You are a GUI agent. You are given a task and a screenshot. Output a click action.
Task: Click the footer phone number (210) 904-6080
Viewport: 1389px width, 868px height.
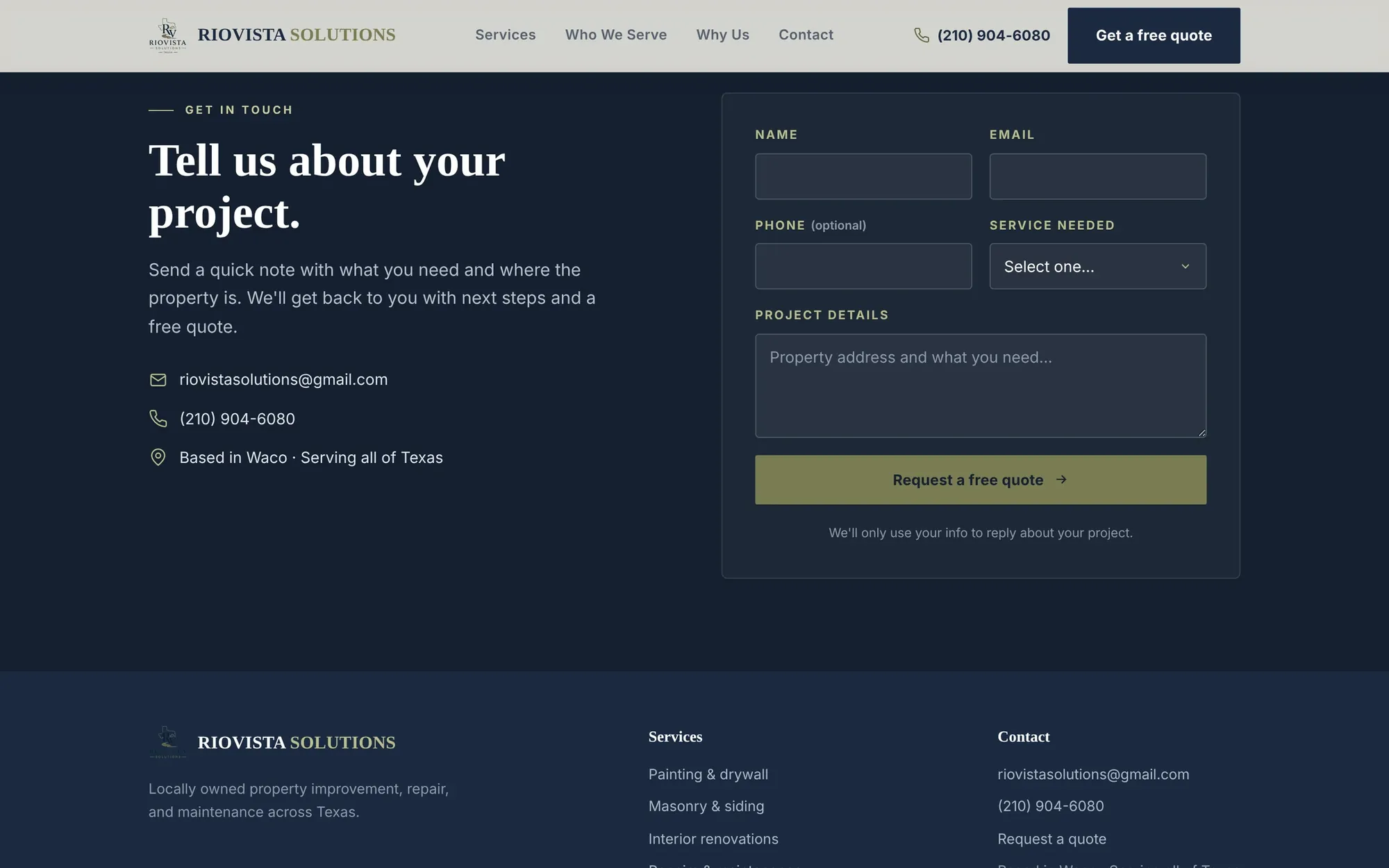click(1051, 806)
